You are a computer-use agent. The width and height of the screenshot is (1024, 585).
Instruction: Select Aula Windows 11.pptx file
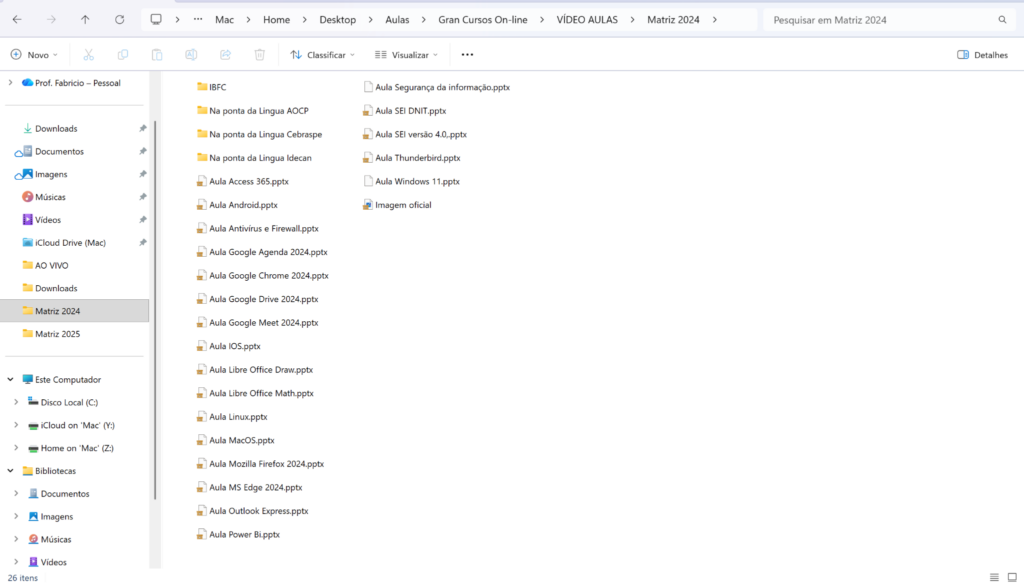[x=411, y=182]
